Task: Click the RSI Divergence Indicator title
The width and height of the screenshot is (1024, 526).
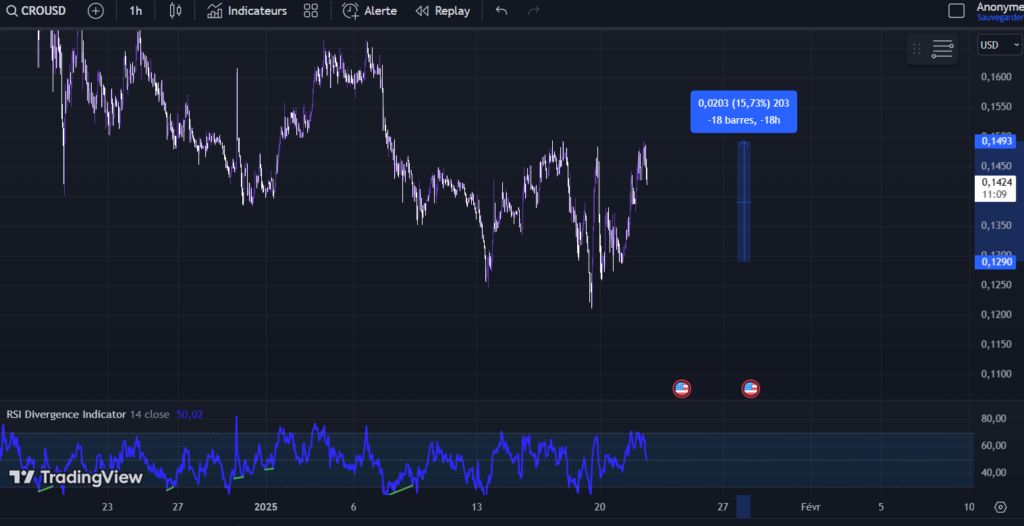Action: (x=66, y=413)
